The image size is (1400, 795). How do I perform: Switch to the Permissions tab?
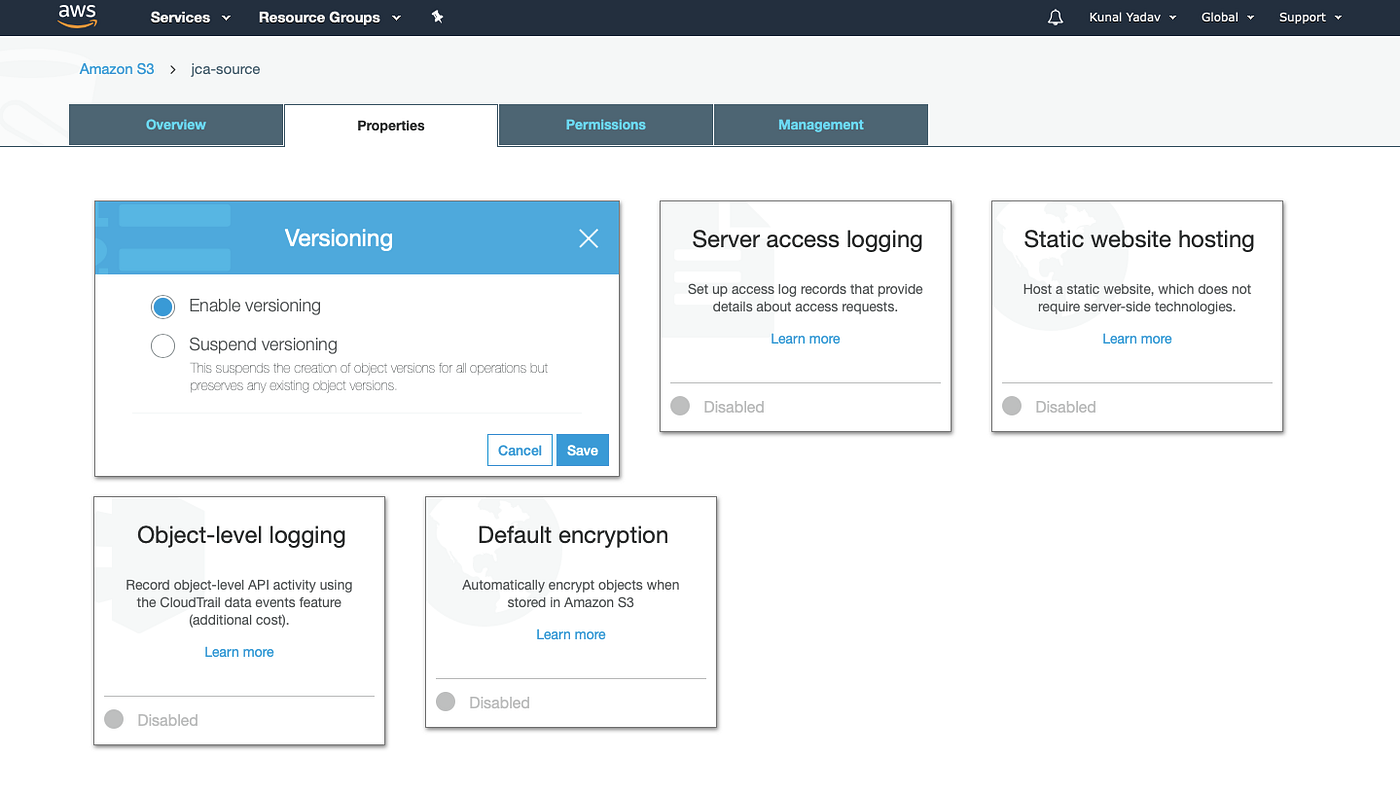(605, 124)
